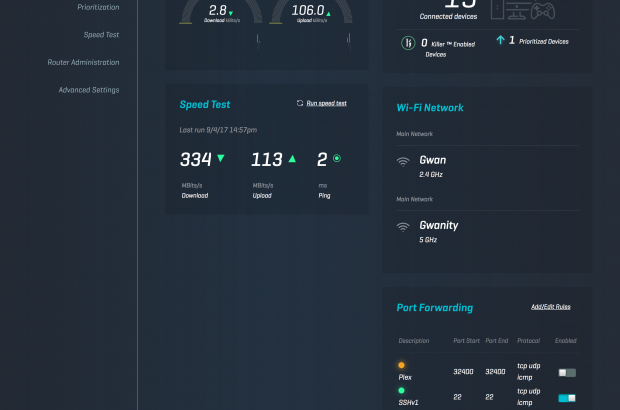Click the Run speed test link
This screenshot has height=410, width=620.
(326, 103)
